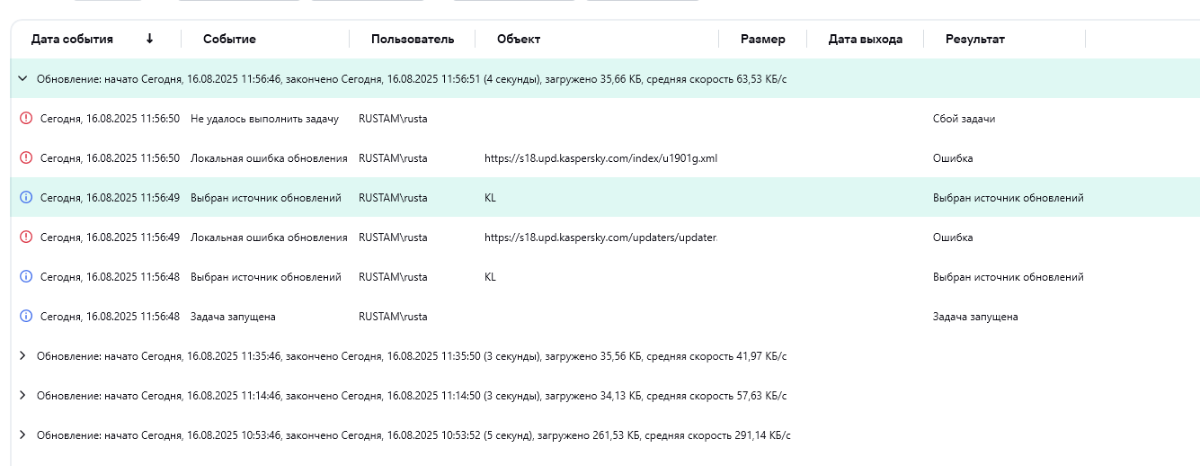This screenshot has width=1200, height=466.
Task: Sort by the "Результат" column header
Action: pos(975,39)
